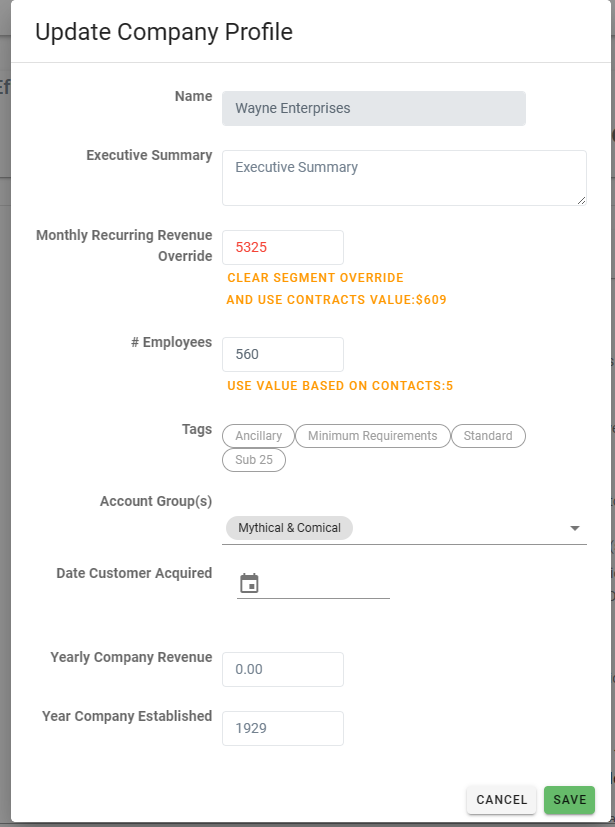Viewport: 615px width, 827px height.
Task: Click the Account Group(s) label
Action: tap(156, 501)
